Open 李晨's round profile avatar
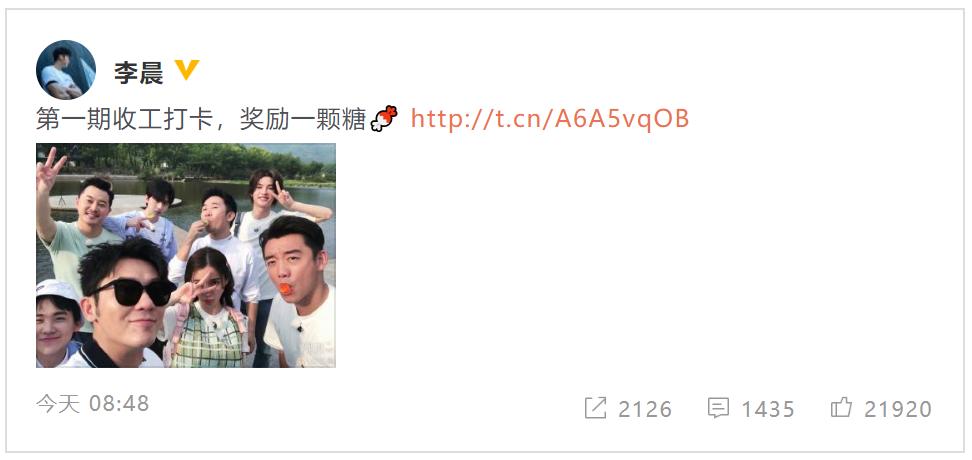Image resolution: width=972 pixels, height=460 pixels. tap(66, 69)
